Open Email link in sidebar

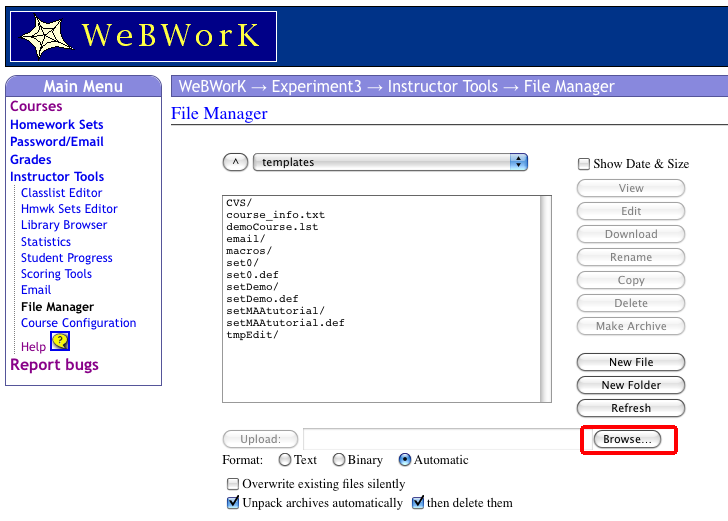pos(36,290)
